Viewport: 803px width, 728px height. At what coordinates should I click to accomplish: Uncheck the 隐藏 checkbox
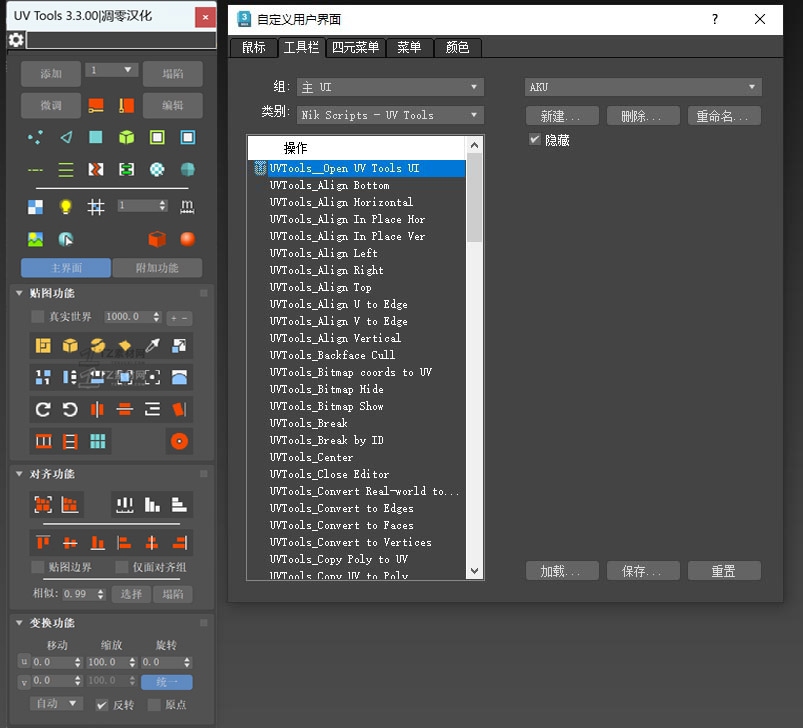pyautogui.click(x=535, y=140)
